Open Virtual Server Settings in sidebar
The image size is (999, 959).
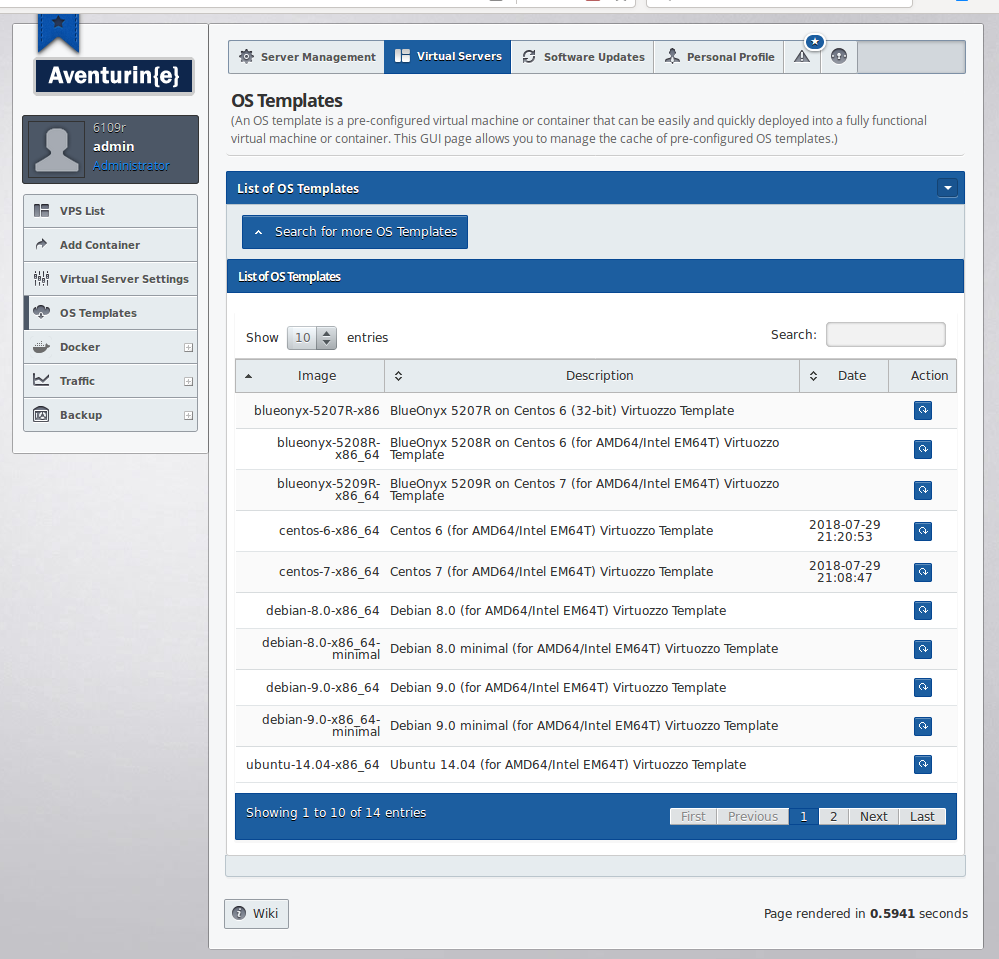[110, 279]
